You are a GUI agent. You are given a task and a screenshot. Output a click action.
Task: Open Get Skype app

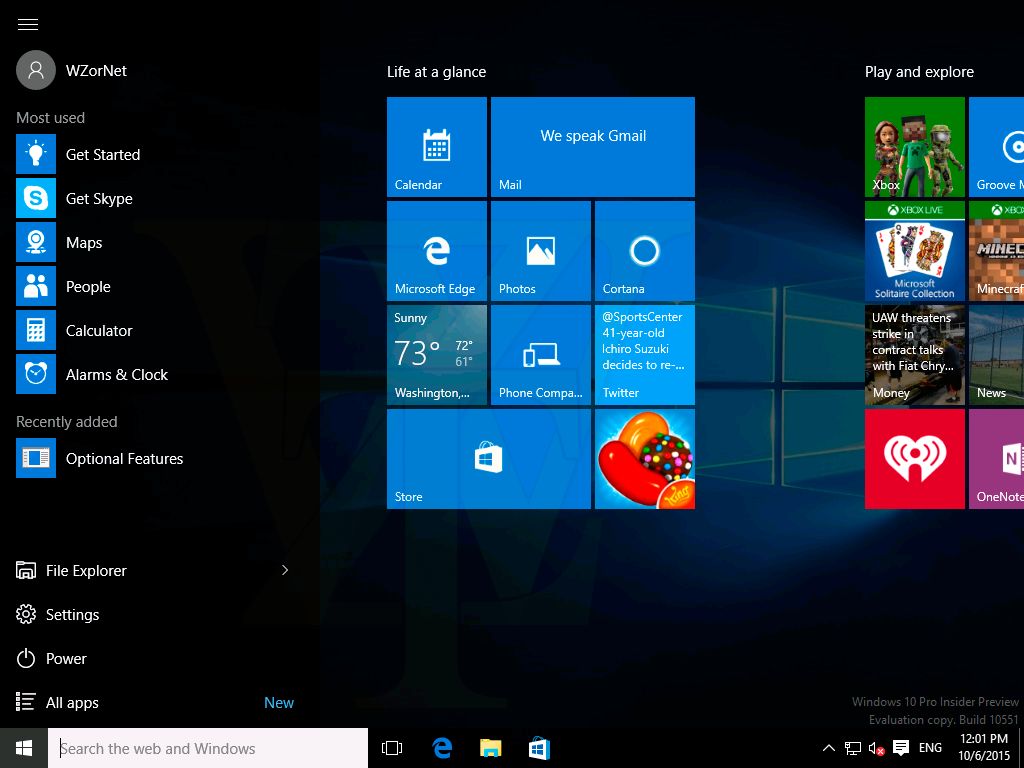[98, 199]
